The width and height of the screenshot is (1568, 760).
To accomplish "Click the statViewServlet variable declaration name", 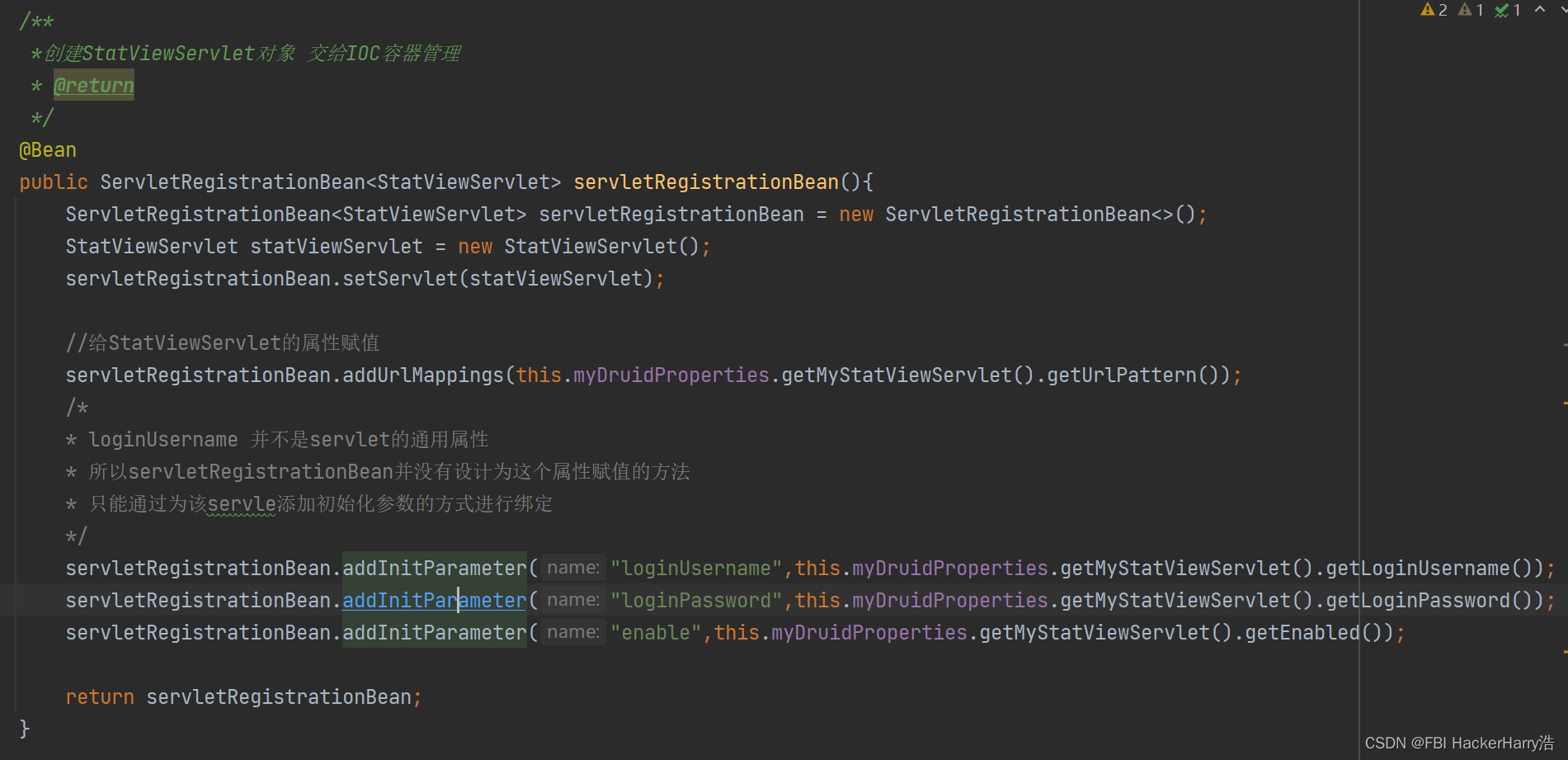I will 337,247.
